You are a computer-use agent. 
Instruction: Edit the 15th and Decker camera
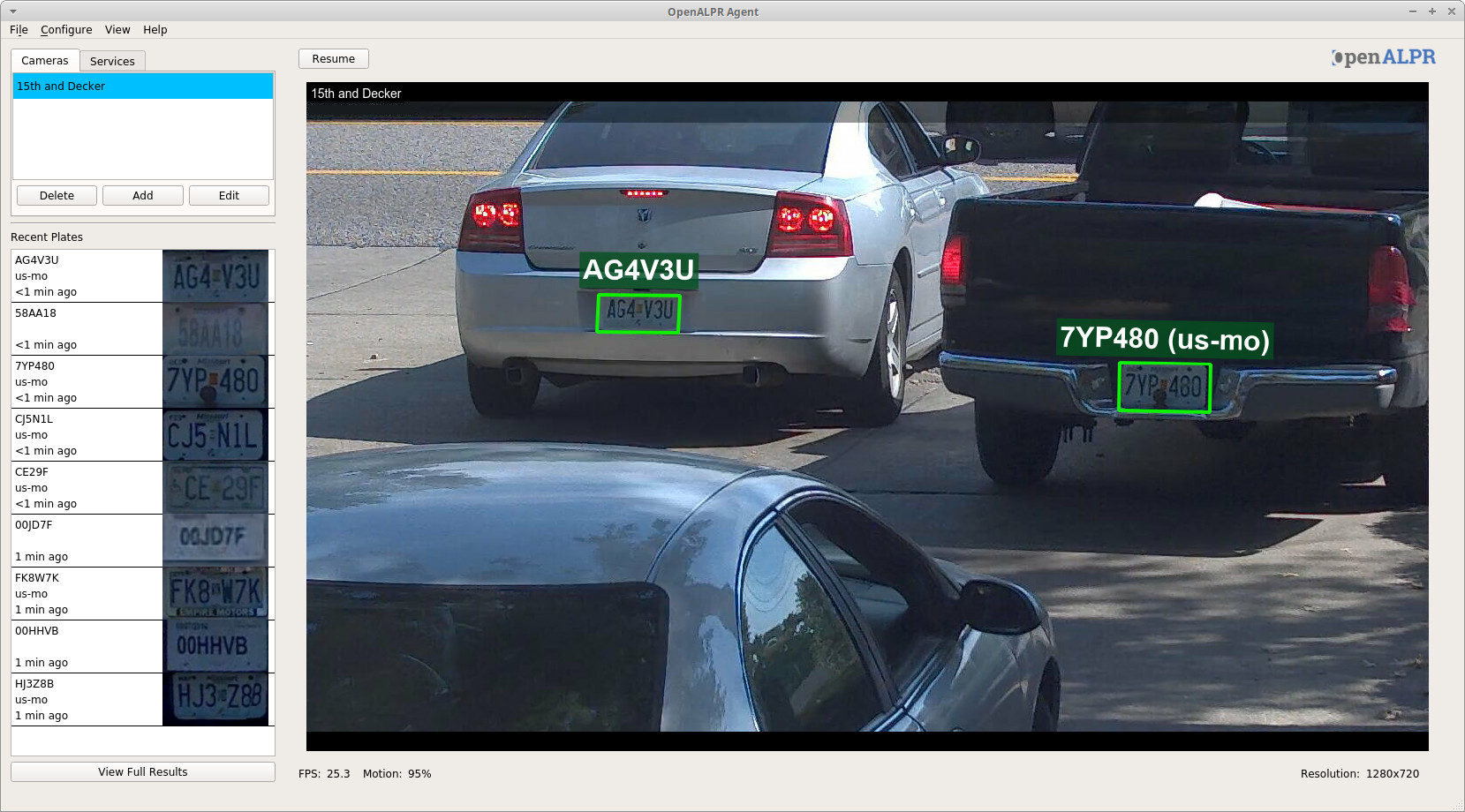point(229,195)
